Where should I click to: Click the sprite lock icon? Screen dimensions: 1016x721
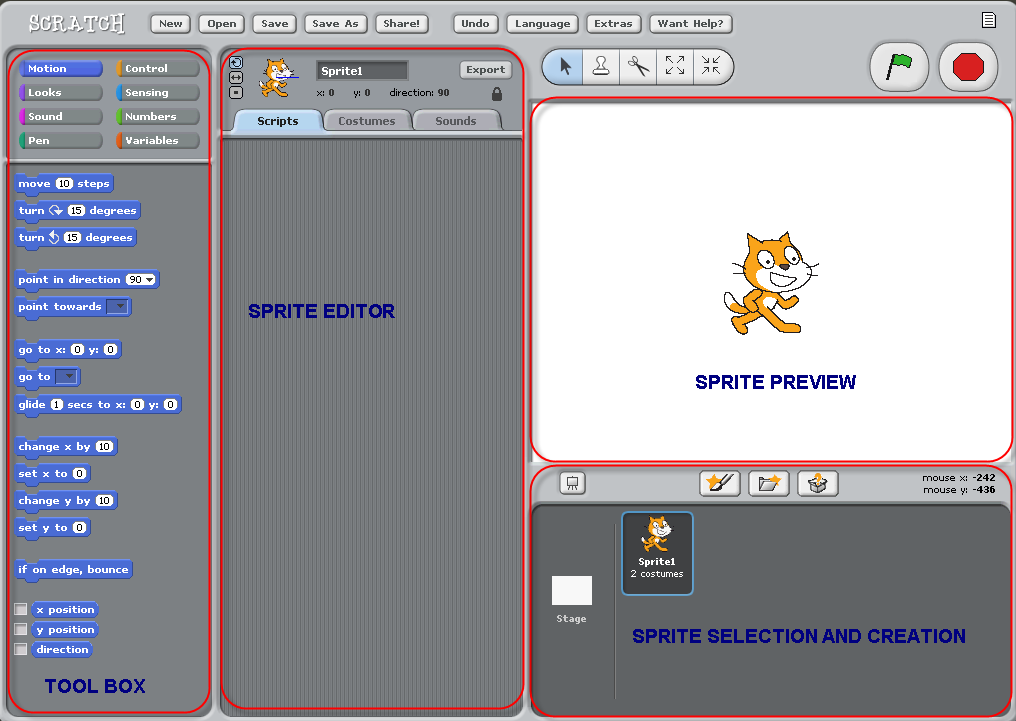coord(496,94)
